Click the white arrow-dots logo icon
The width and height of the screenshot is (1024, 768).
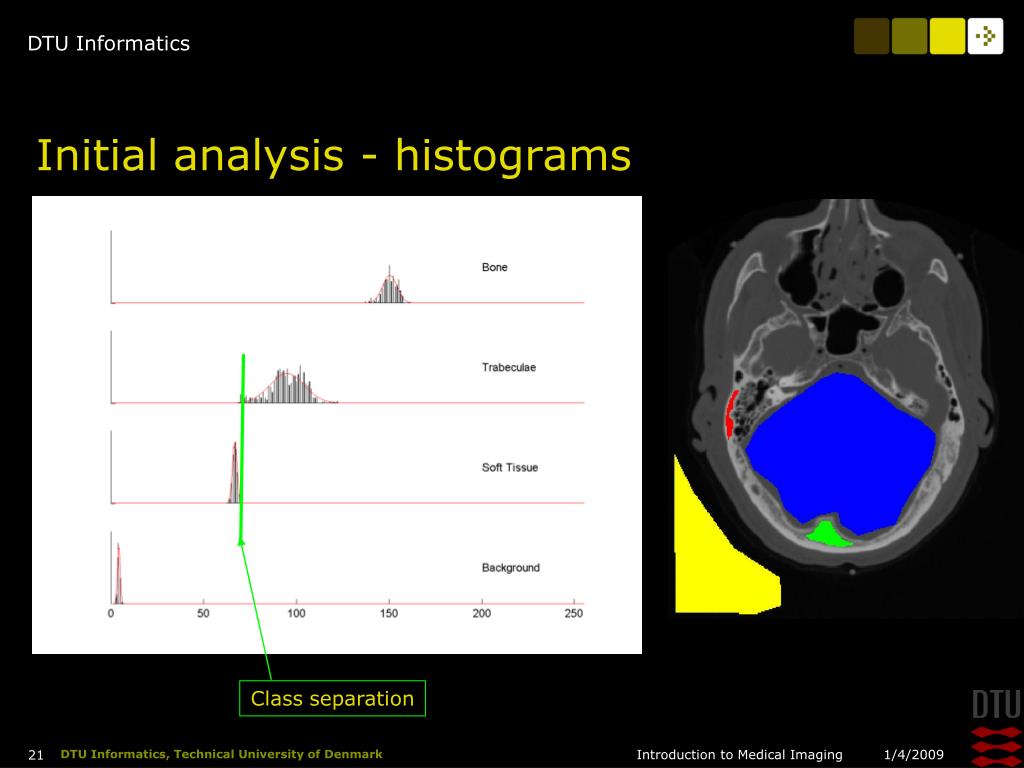[985, 36]
